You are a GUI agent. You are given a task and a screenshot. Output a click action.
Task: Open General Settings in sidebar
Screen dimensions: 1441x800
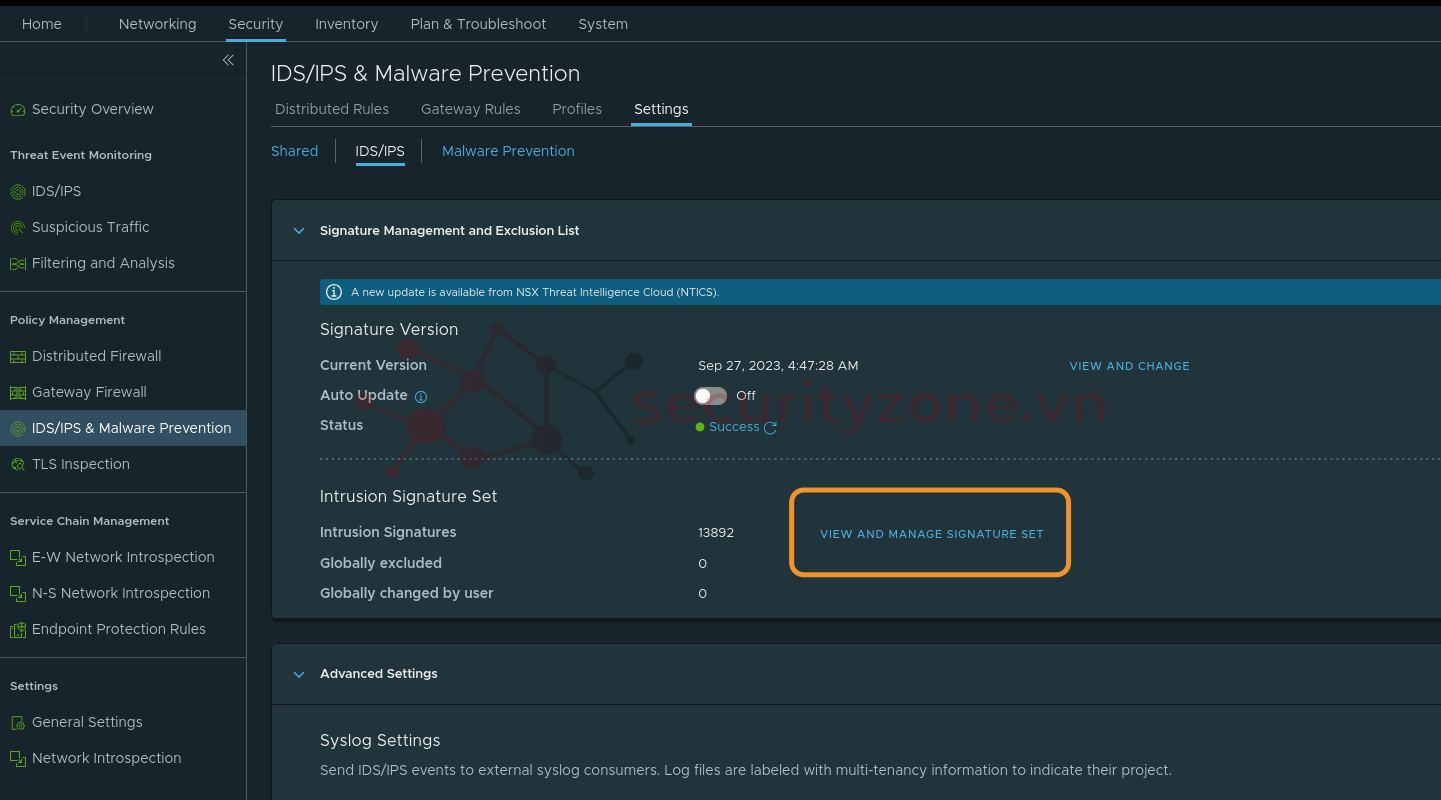pos(87,722)
